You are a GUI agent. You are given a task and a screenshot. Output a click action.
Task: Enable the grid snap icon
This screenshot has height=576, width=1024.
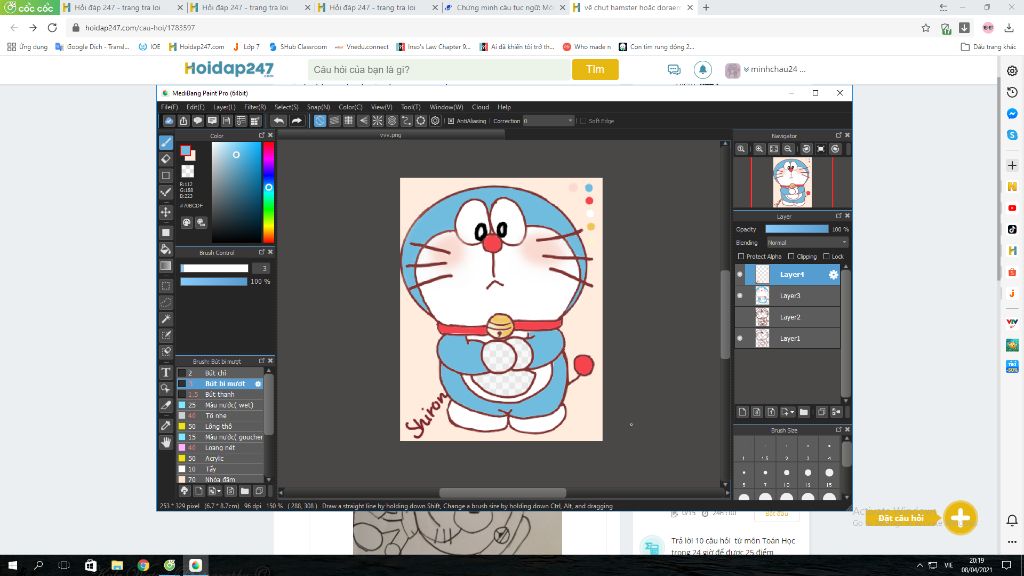click(x=349, y=121)
